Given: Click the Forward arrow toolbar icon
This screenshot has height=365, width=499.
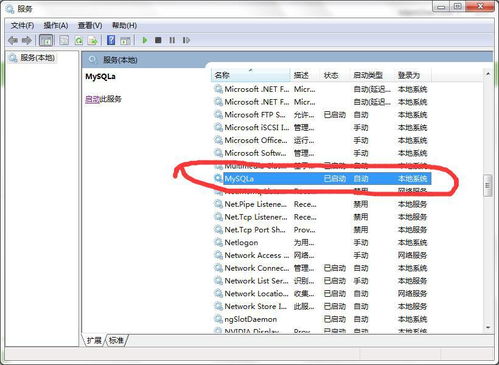Looking at the screenshot, I should click(x=26, y=40).
